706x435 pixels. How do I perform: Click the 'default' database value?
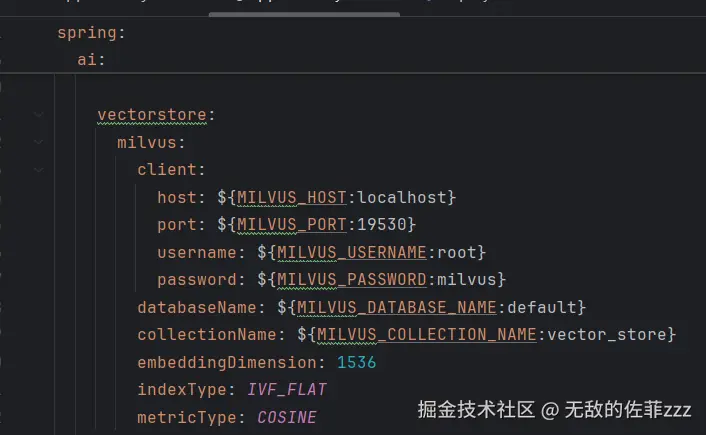click(542, 308)
